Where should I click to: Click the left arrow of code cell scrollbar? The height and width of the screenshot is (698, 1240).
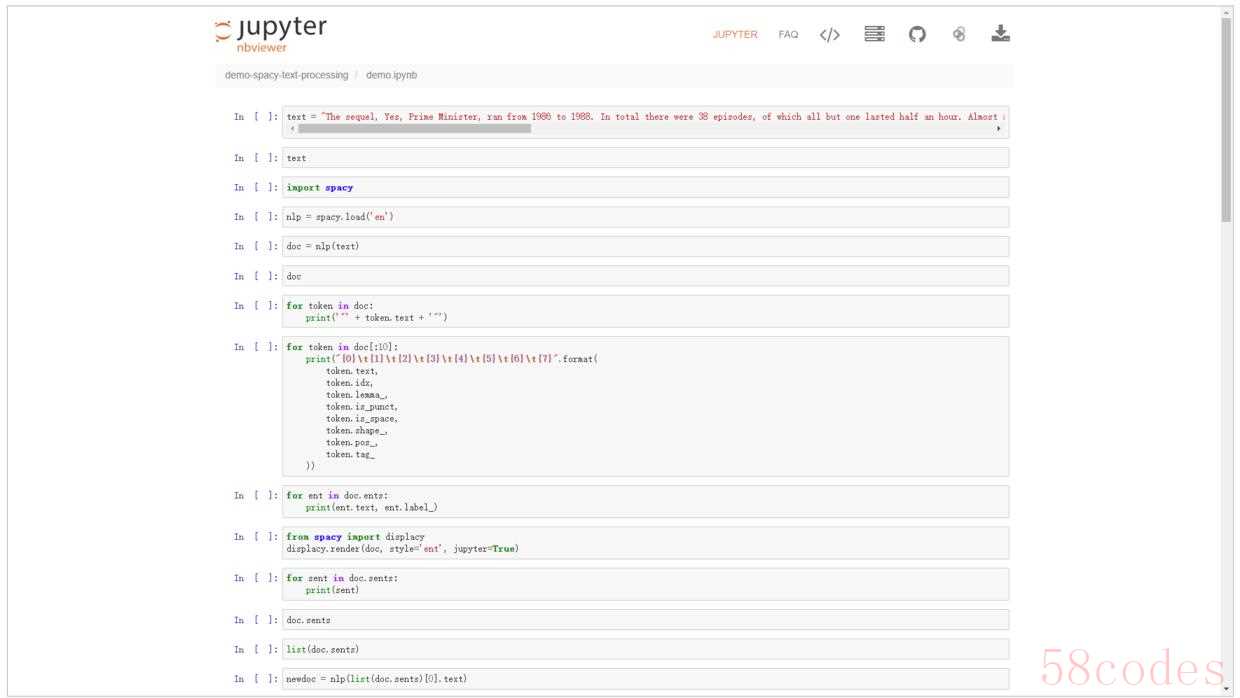point(292,128)
